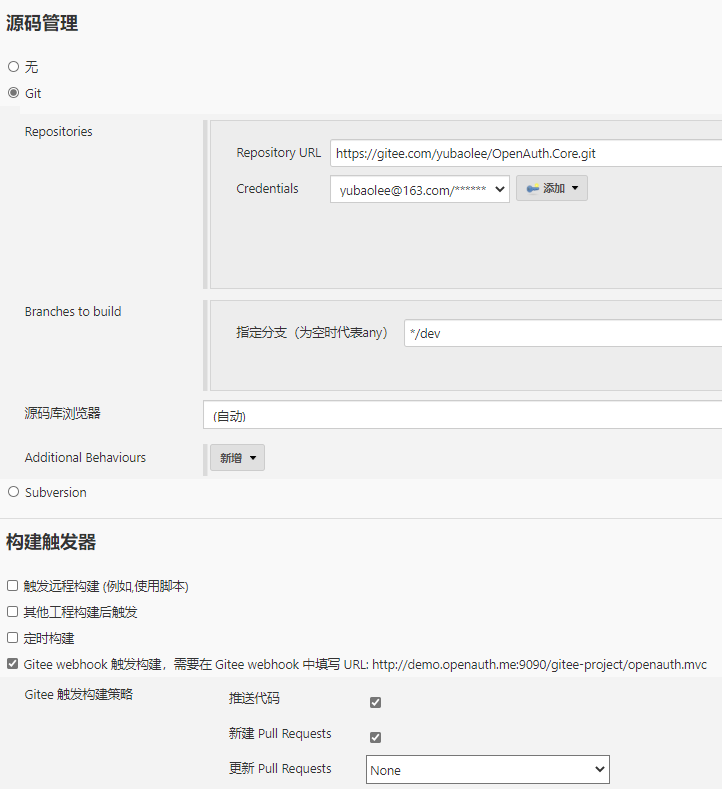
Task: Open the 源码库浏览器 selector
Action: (462, 415)
